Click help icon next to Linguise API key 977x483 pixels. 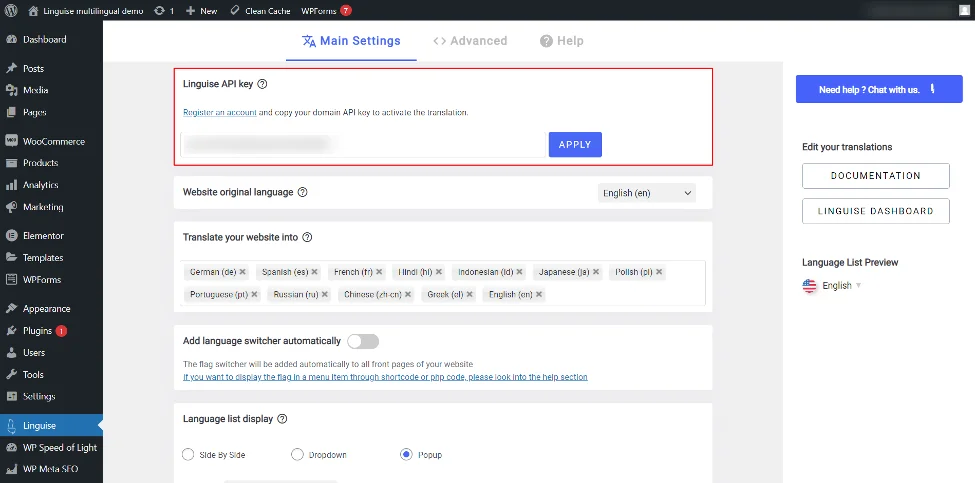(262, 84)
